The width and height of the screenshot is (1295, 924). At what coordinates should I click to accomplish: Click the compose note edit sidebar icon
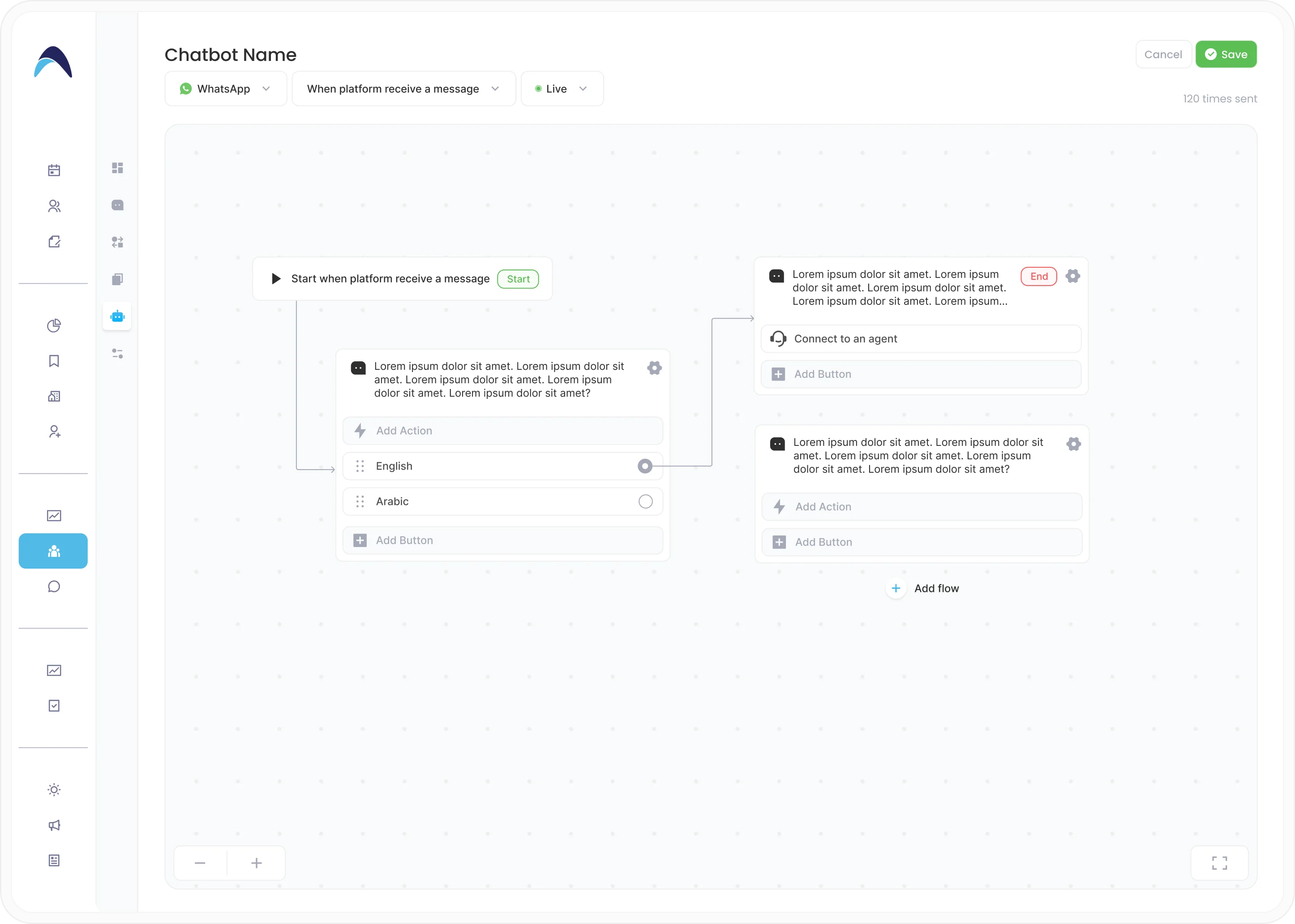tap(54, 241)
